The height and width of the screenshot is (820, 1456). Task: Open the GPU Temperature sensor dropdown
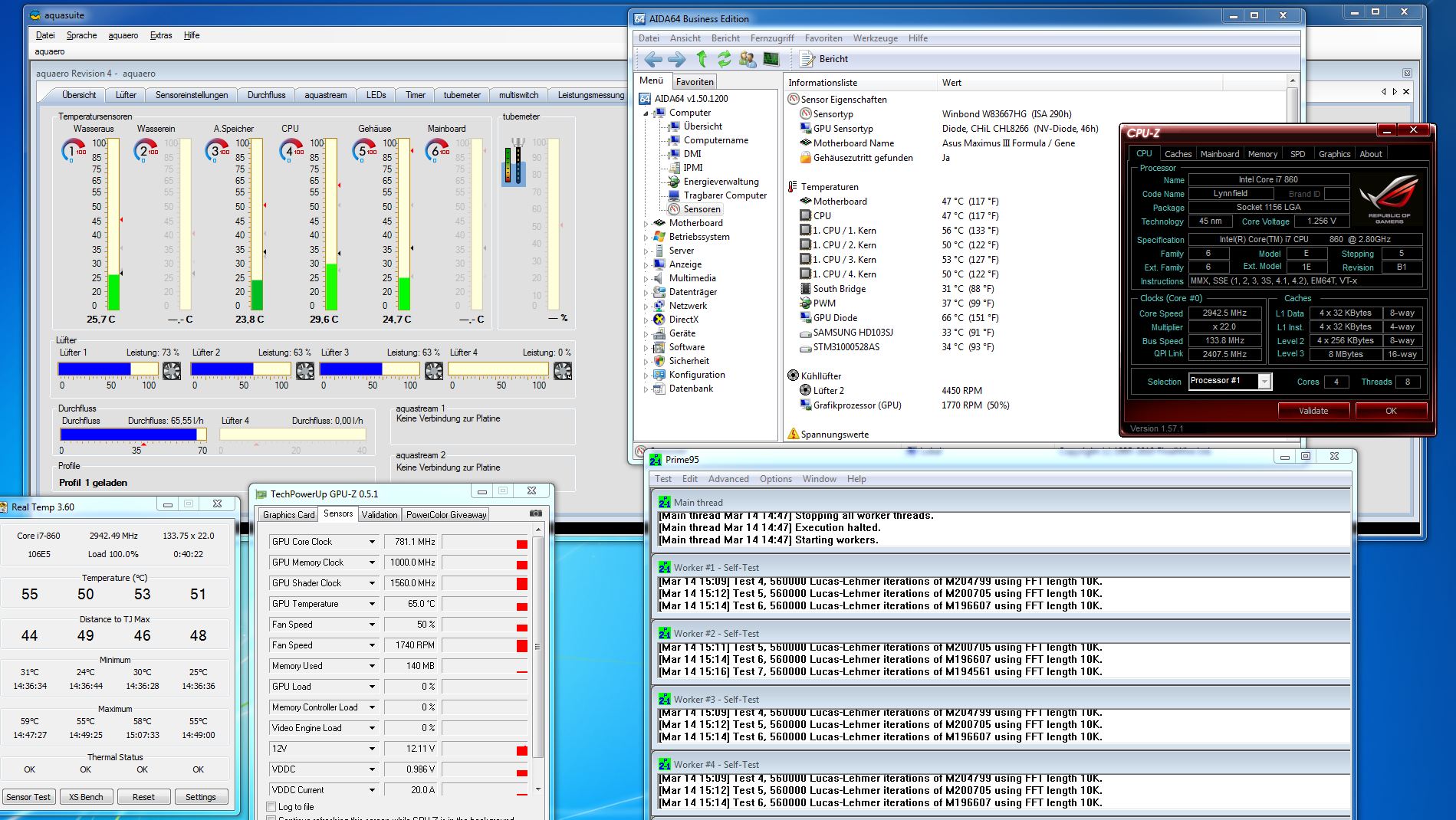[x=372, y=605]
